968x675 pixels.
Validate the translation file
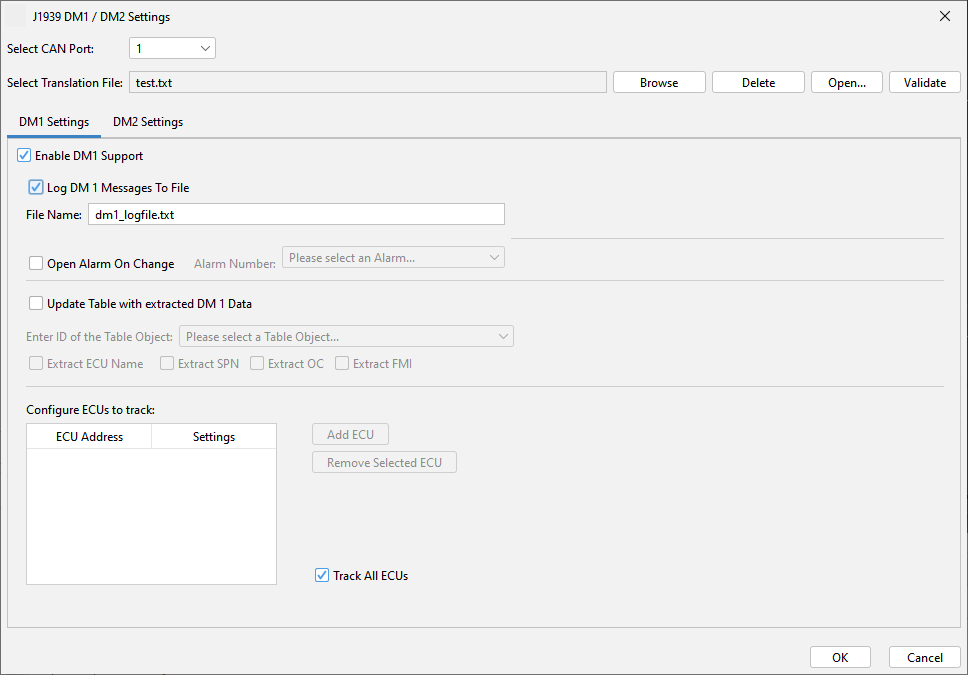coord(924,83)
